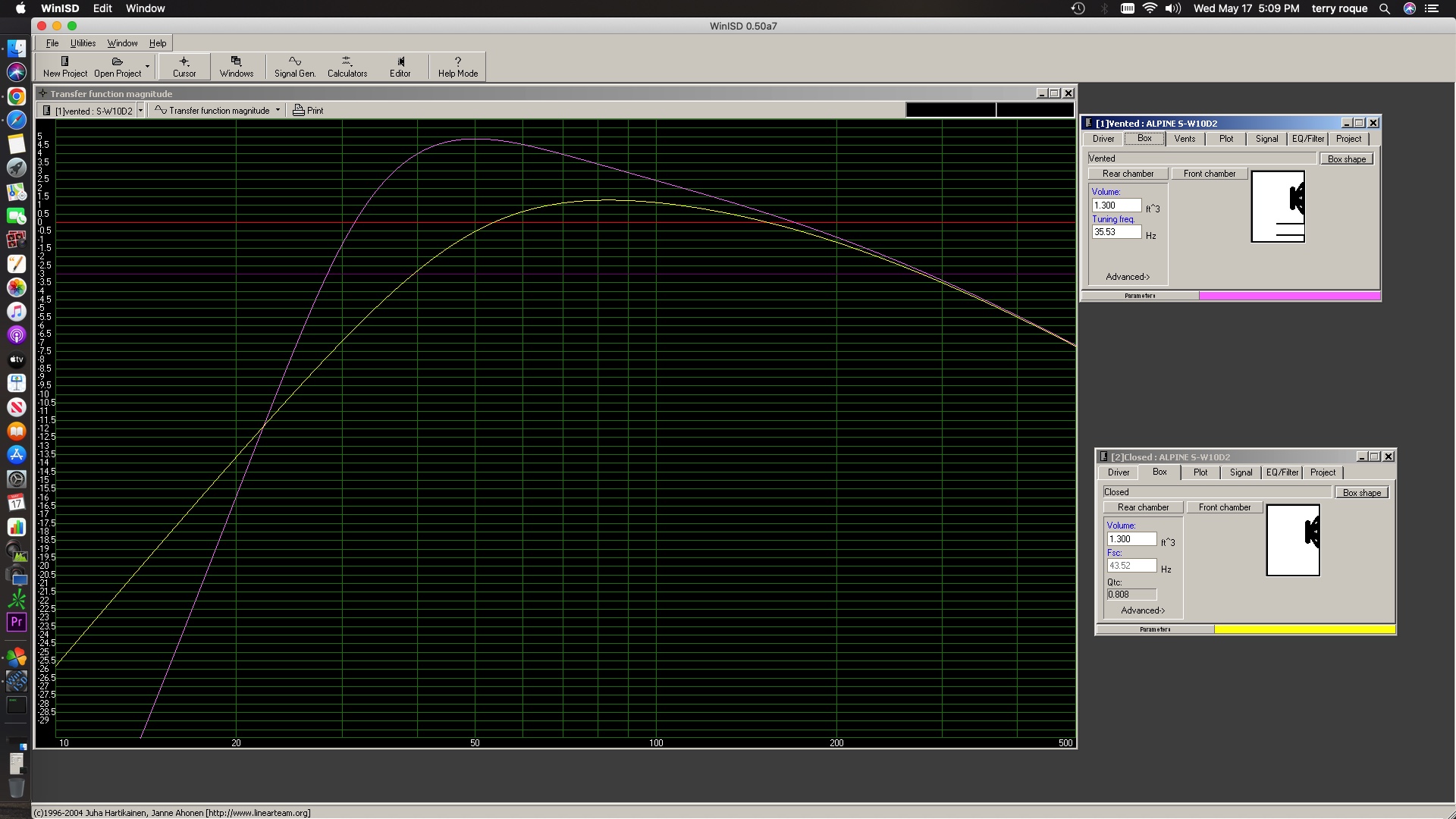Click the Tuning freq input field

tap(1116, 231)
